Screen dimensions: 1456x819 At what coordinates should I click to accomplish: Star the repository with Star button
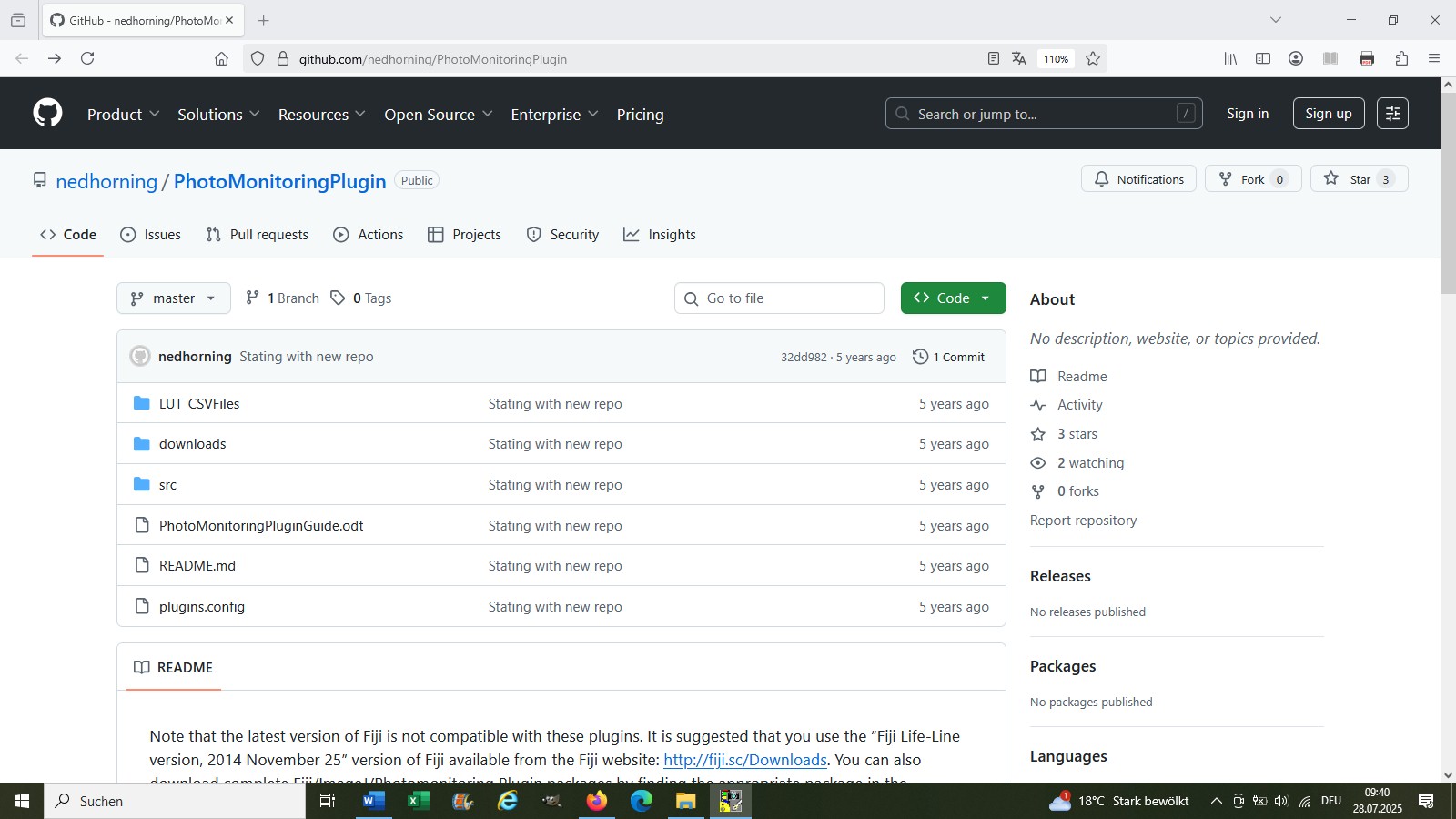[1360, 179]
